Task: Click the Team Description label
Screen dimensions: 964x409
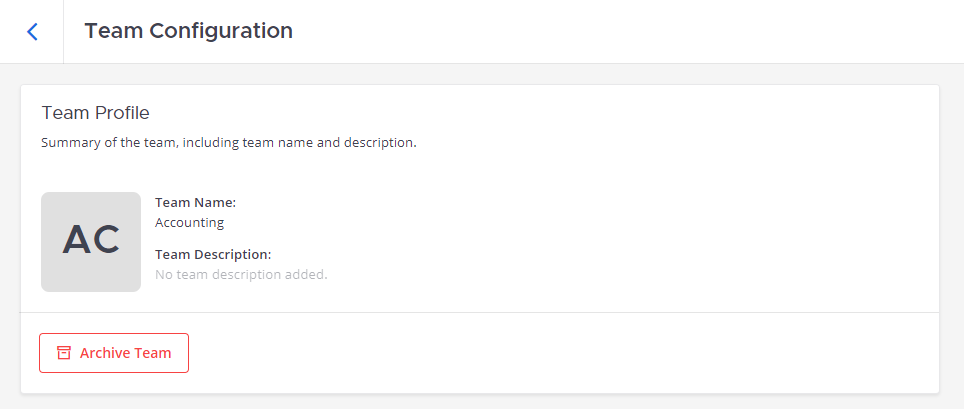Action: (213, 255)
